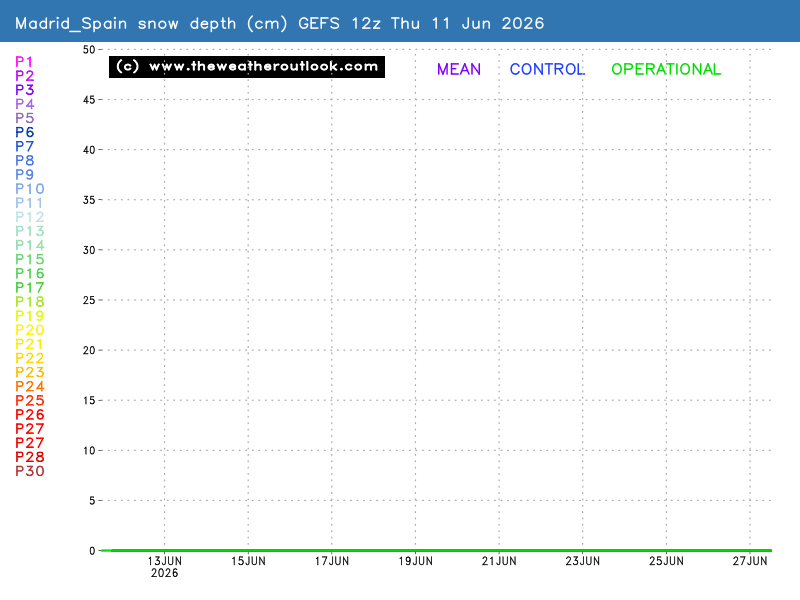Screen dimensions: 800x600
Task: Pick the 25JUN x-axis date label
Action: (x=666, y=561)
